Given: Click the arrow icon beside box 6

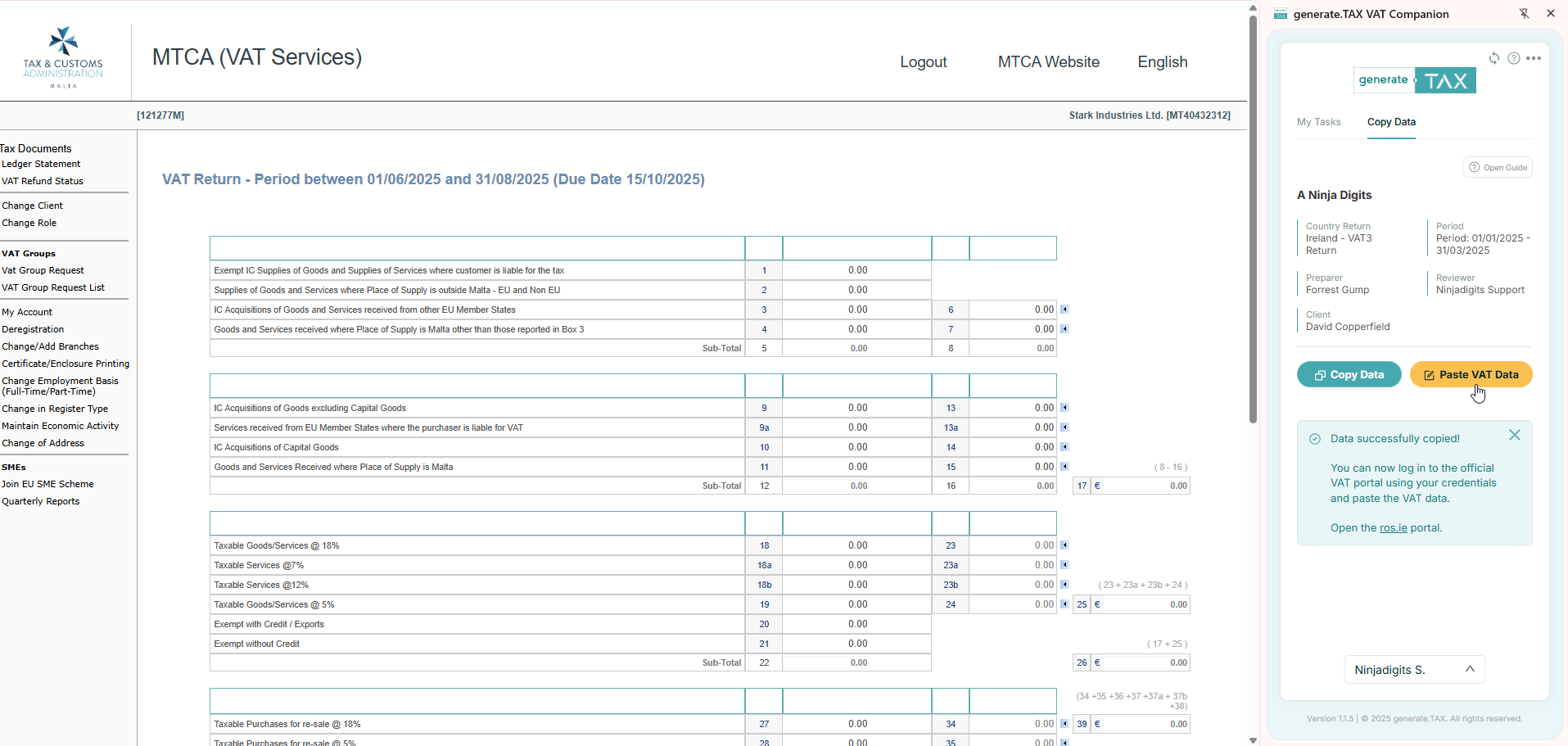Looking at the screenshot, I should [1064, 310].
